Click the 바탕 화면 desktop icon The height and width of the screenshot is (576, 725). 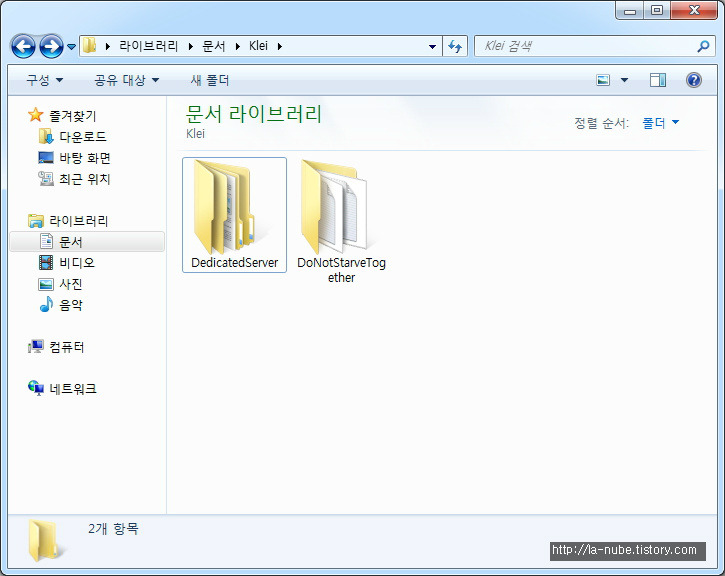click(x=46, y=158)
